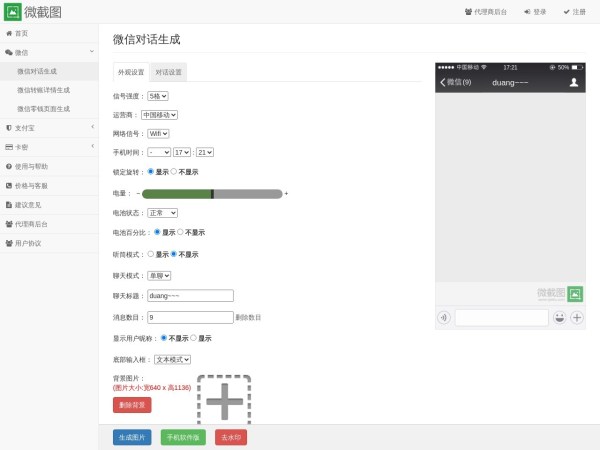The image size is (600, 450).
Task: Click the voice input icon in chat bar
Action: pyautogui.click(x=443, y=318)
